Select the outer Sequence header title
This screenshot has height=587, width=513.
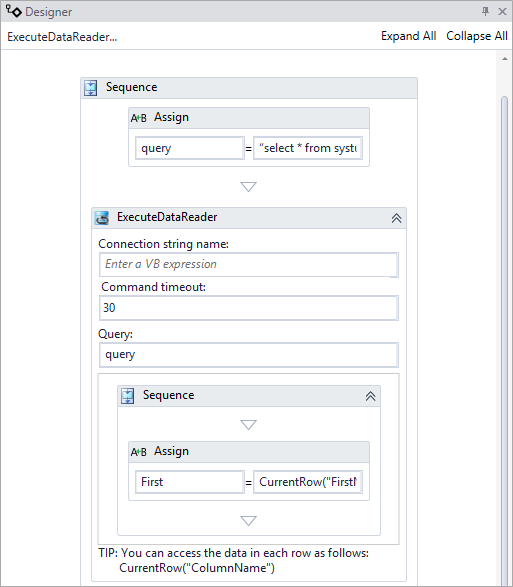(131, 87)
